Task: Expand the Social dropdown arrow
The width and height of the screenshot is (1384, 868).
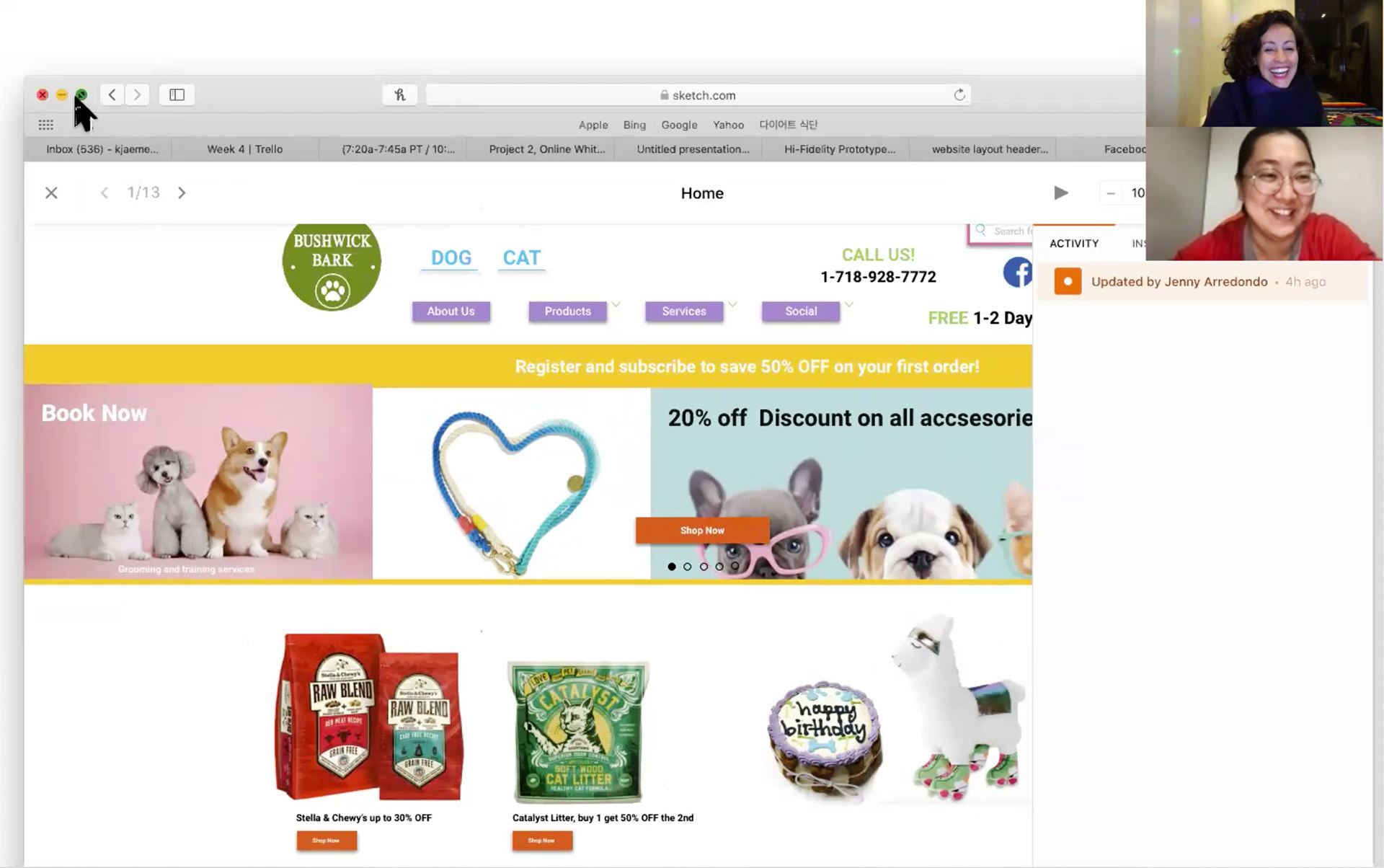Action: [849, 304]
